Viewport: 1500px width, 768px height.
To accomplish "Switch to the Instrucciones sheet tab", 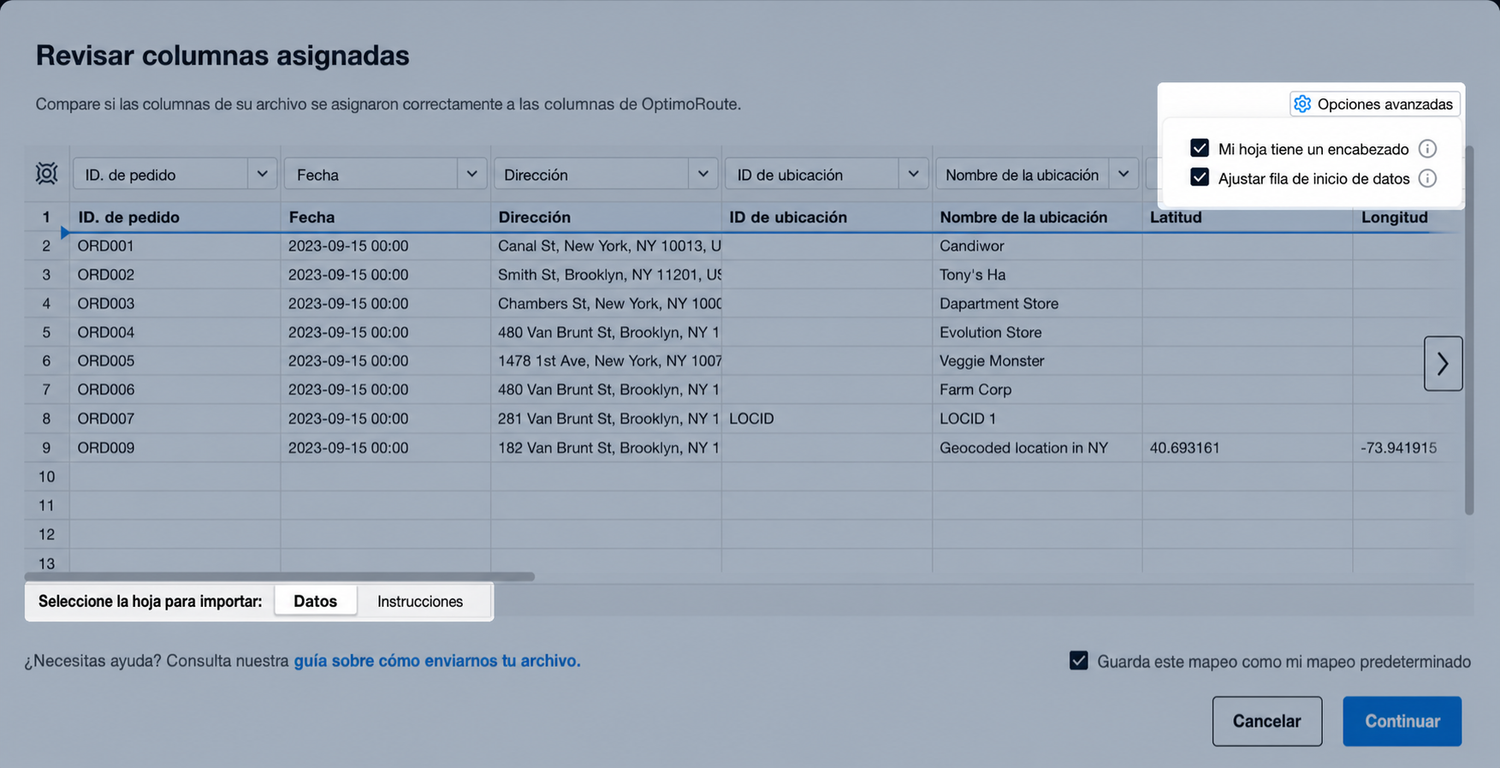I will click(420, 601).
